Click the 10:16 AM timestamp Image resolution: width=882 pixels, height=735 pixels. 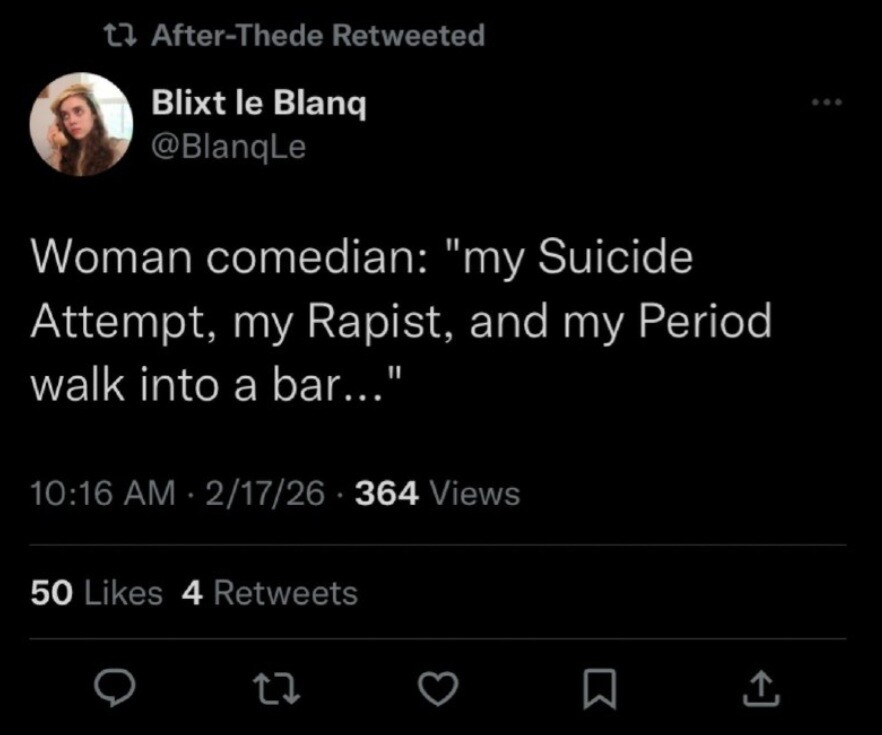[102, 493]
